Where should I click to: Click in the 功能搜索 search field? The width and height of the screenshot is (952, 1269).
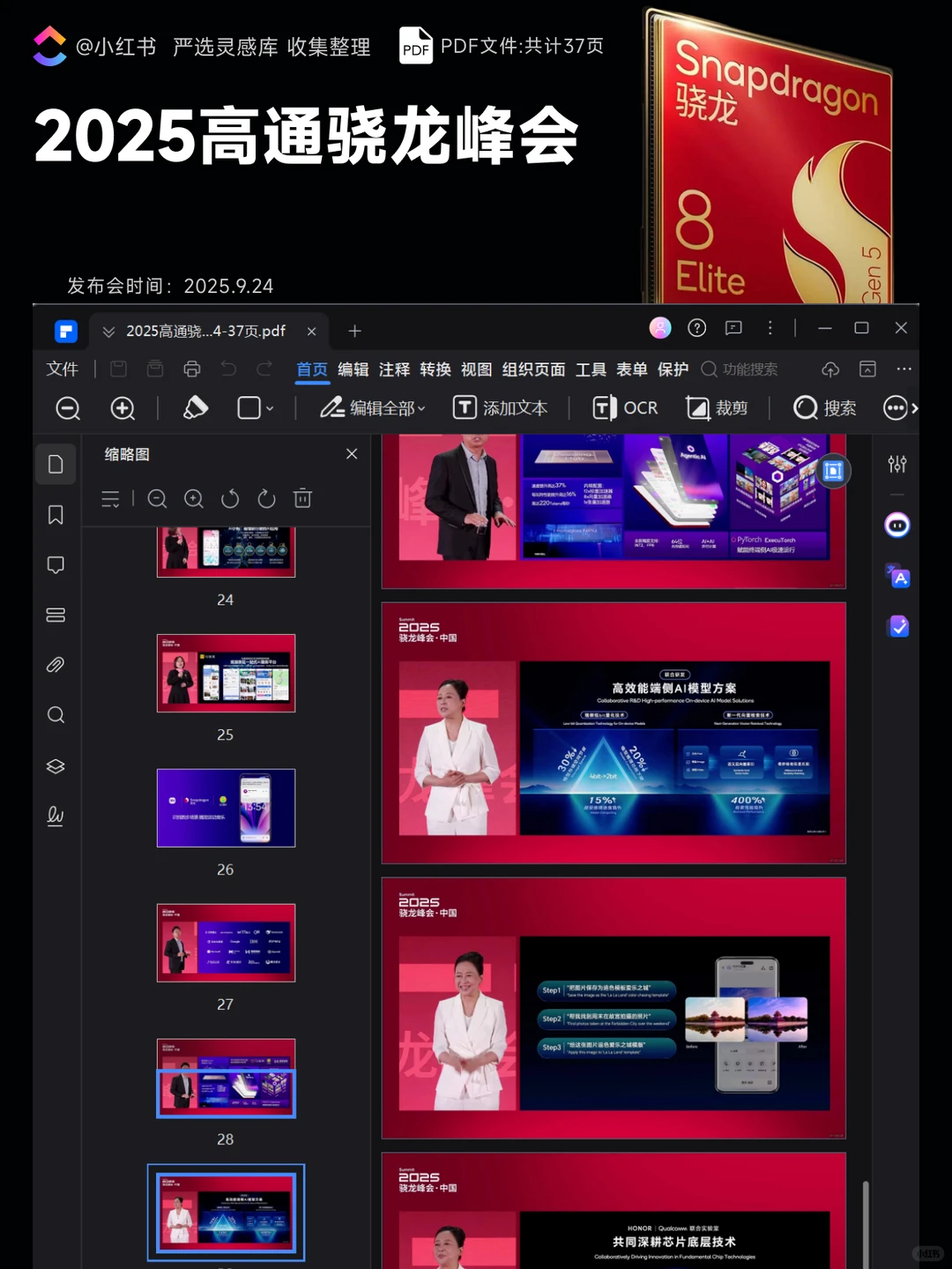(740, 370)
